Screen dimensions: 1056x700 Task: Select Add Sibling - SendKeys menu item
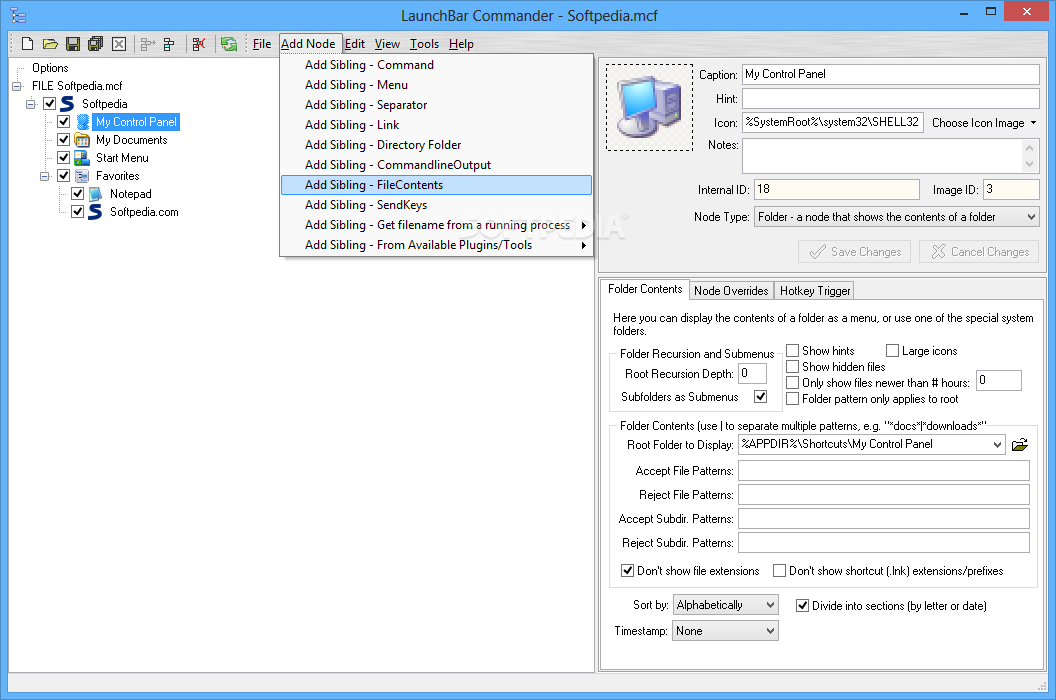point(436,205)
